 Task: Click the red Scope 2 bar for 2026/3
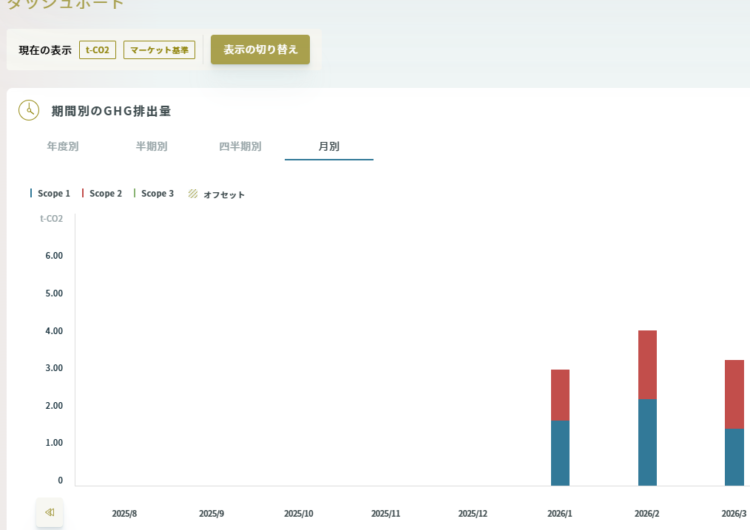pos(734,394)
